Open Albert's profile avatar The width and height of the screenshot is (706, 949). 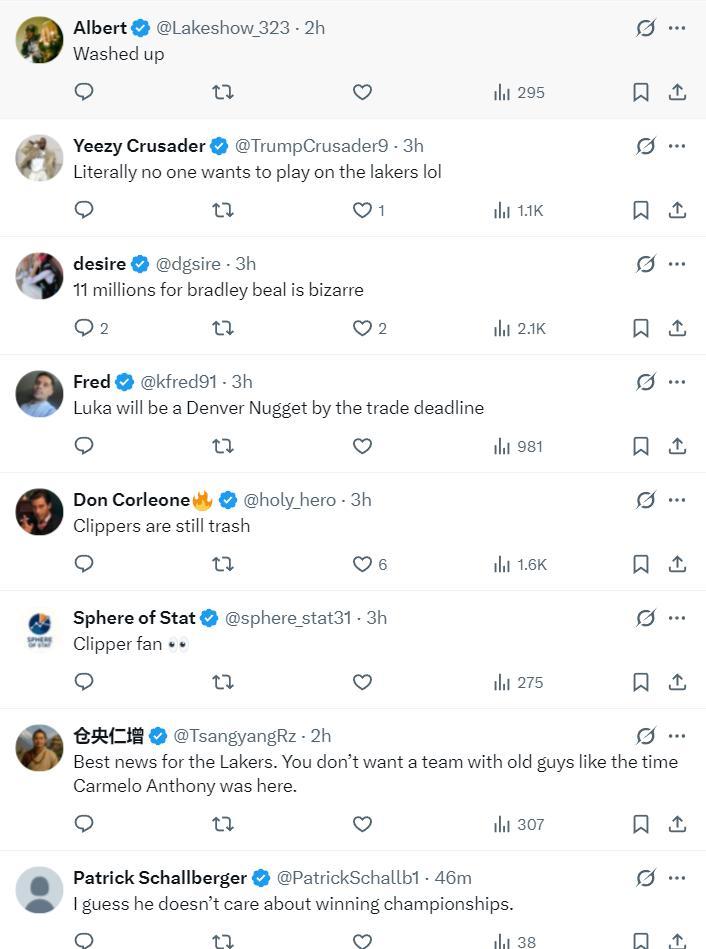(x=40, y=40)
